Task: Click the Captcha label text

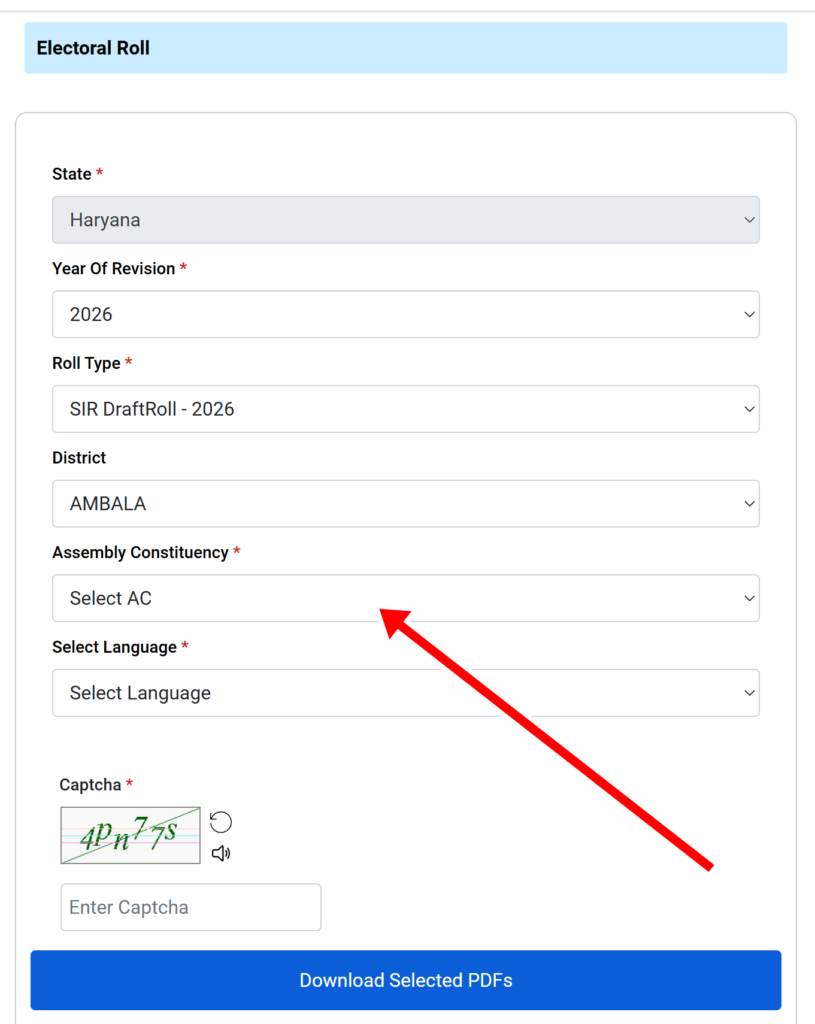Action: [90, 784]
